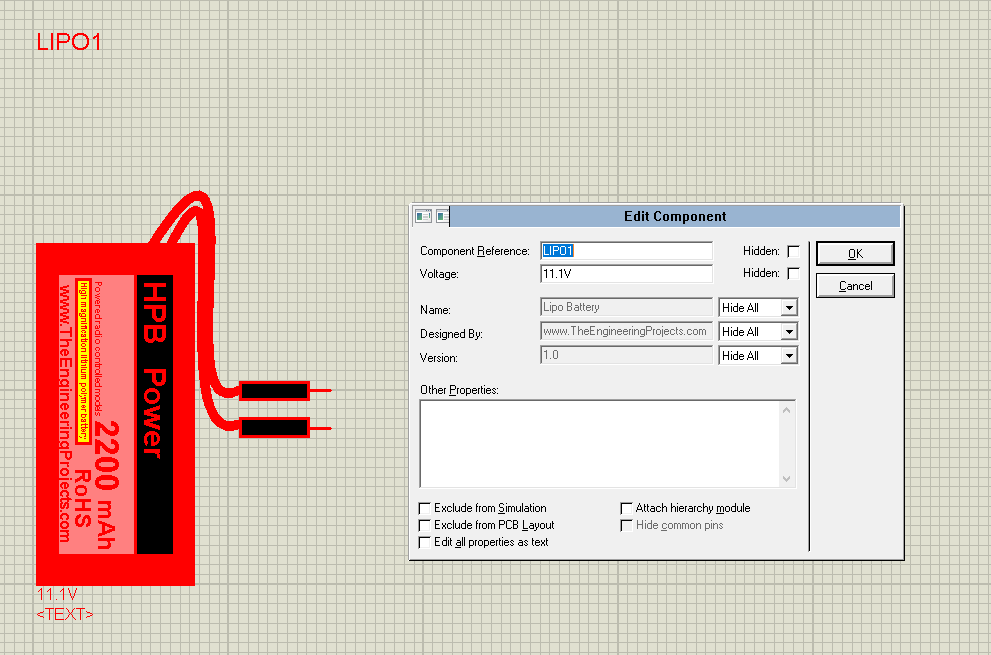This screenshot has width=991, height=655.
Task: Toggle Hidden checkbox for Component Reference
Action: coord(793,251)
